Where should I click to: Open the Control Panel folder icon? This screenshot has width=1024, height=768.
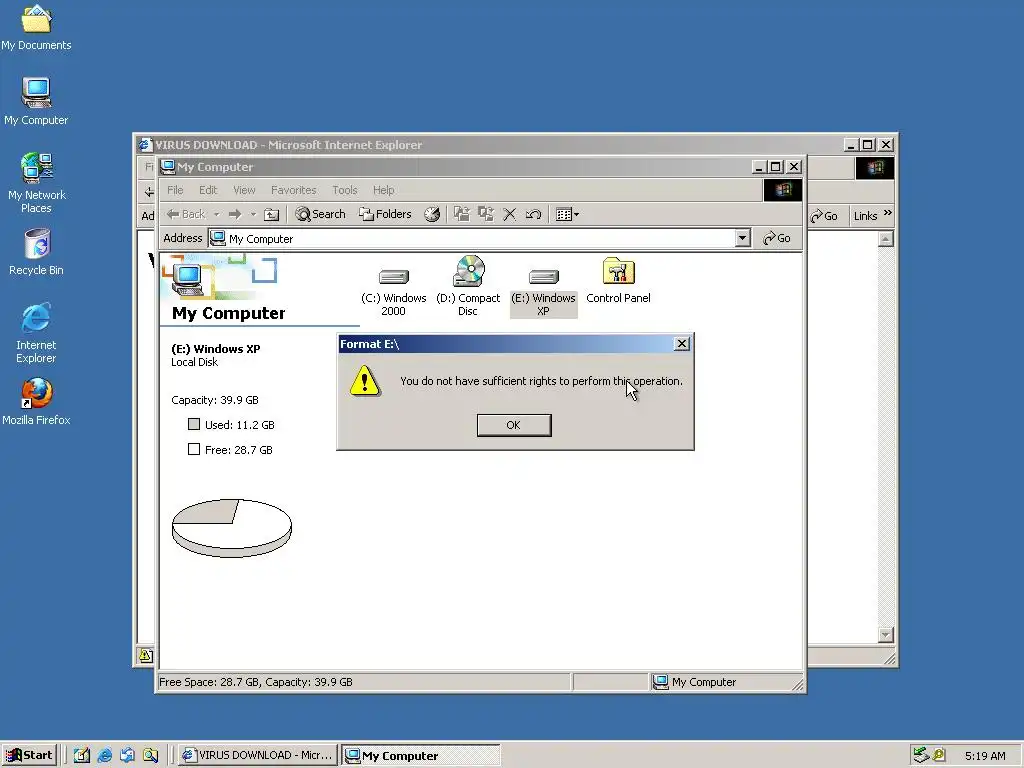[618, 281]
